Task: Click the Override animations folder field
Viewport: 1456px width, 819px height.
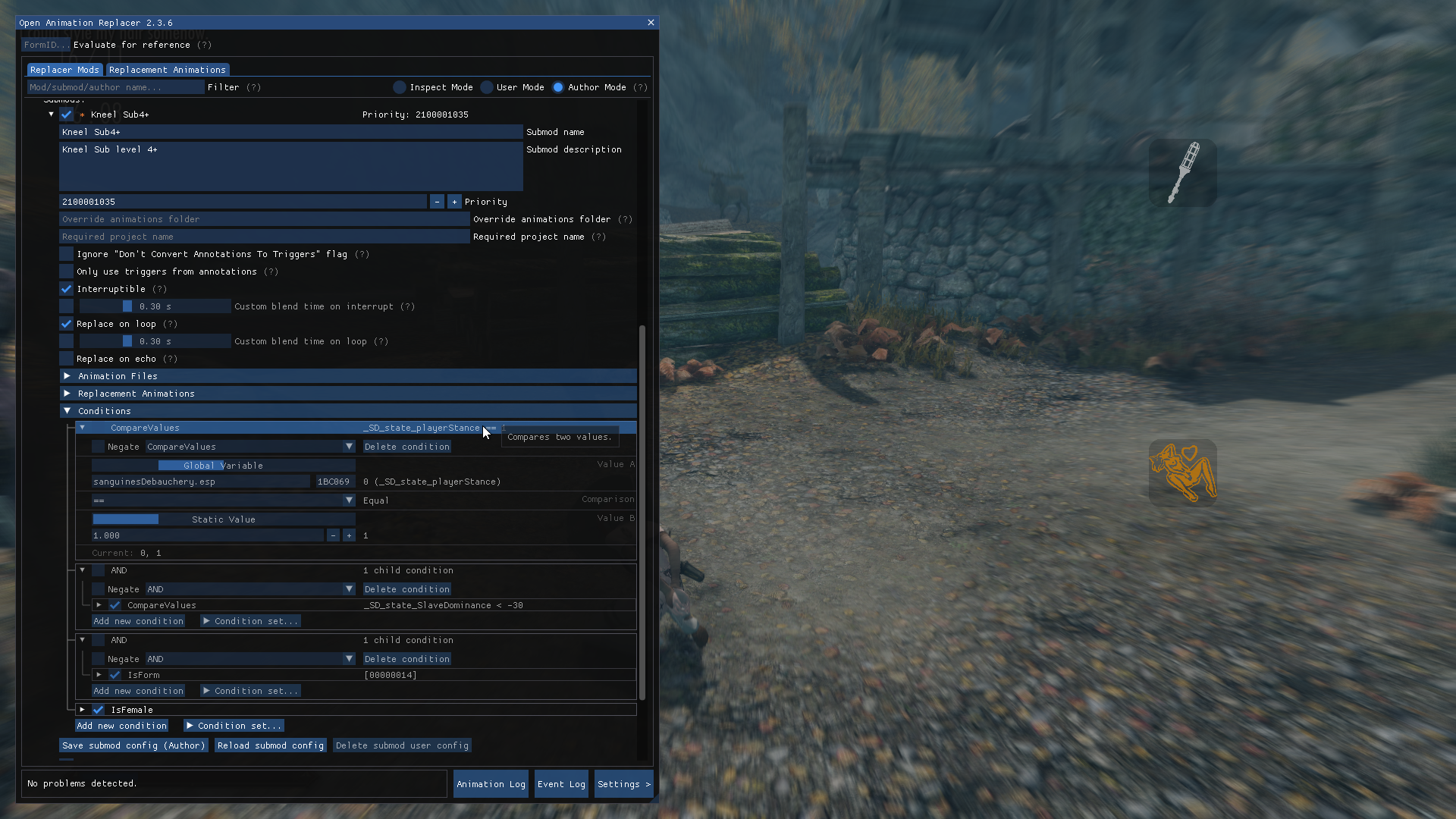Action: 265,219
